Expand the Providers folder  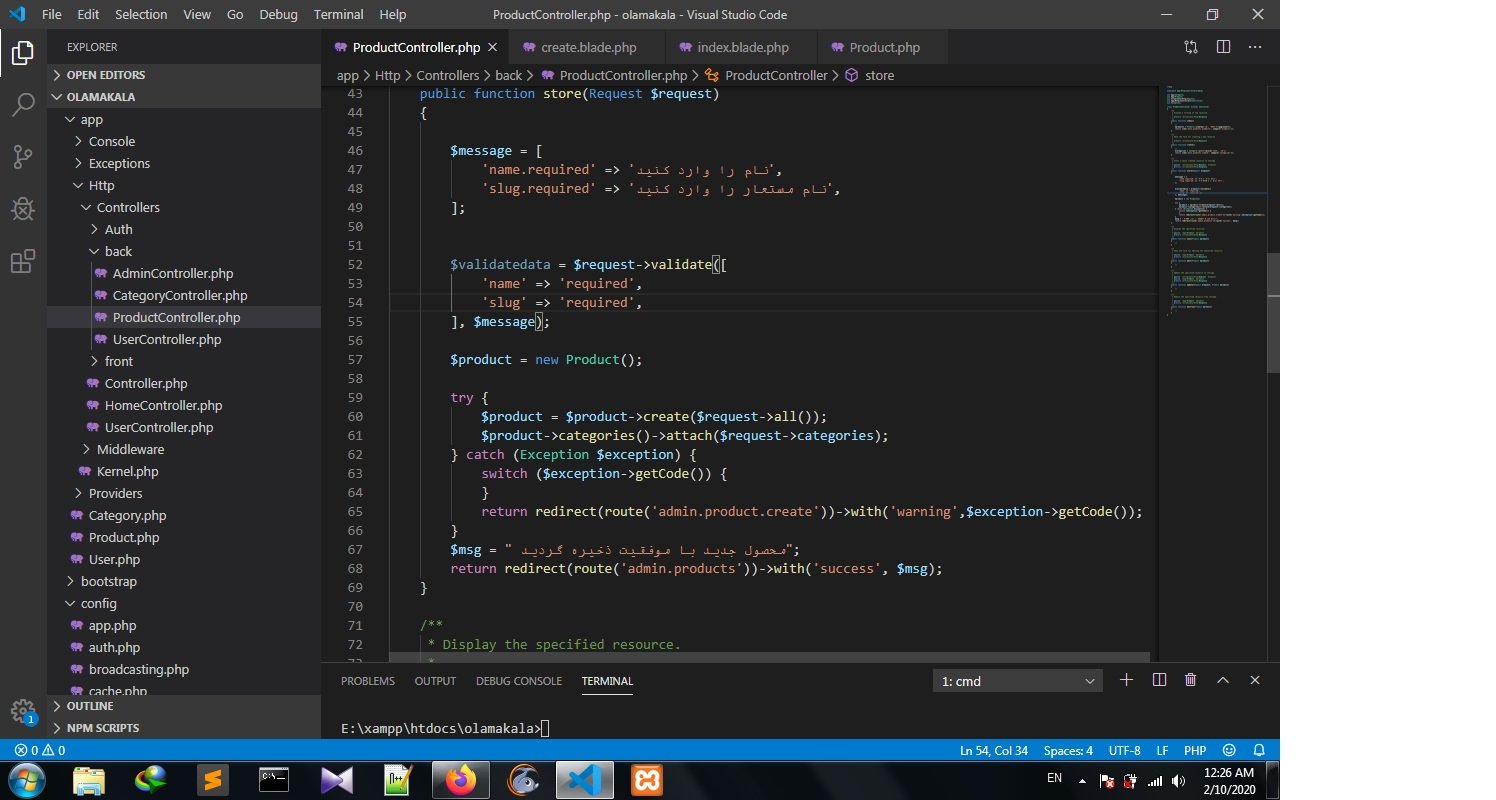coord(184,493)
